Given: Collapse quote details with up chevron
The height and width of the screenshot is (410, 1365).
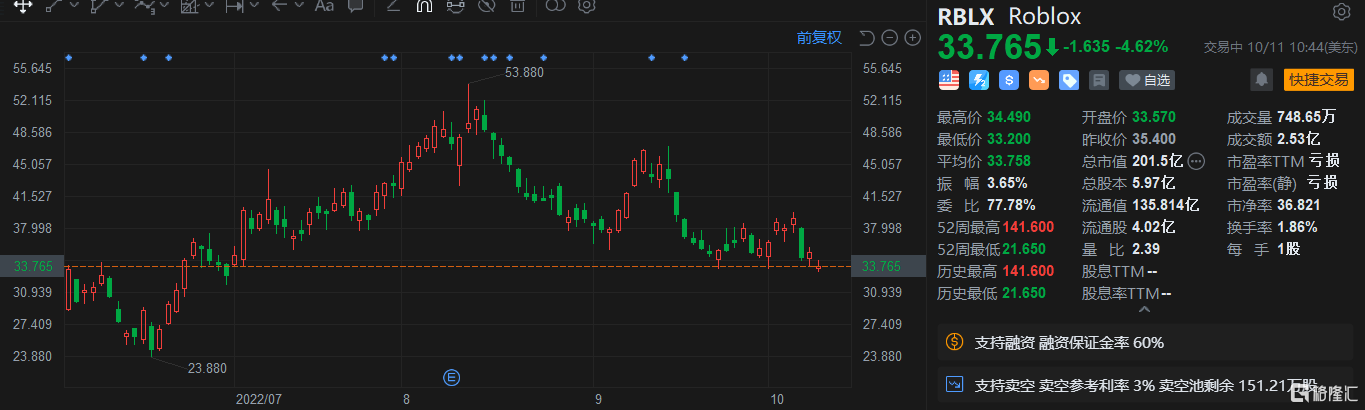Looking at the screenshot, I should click(1144, 310).
